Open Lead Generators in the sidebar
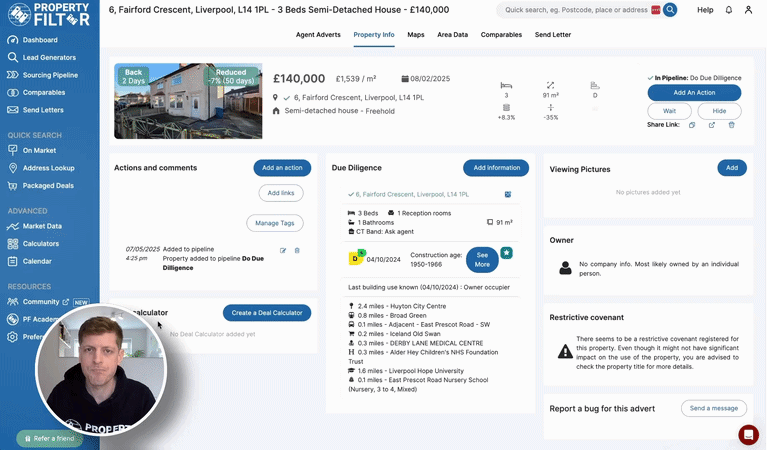The width and height of the screenshot is (767, 450). (x=42, y=58)
